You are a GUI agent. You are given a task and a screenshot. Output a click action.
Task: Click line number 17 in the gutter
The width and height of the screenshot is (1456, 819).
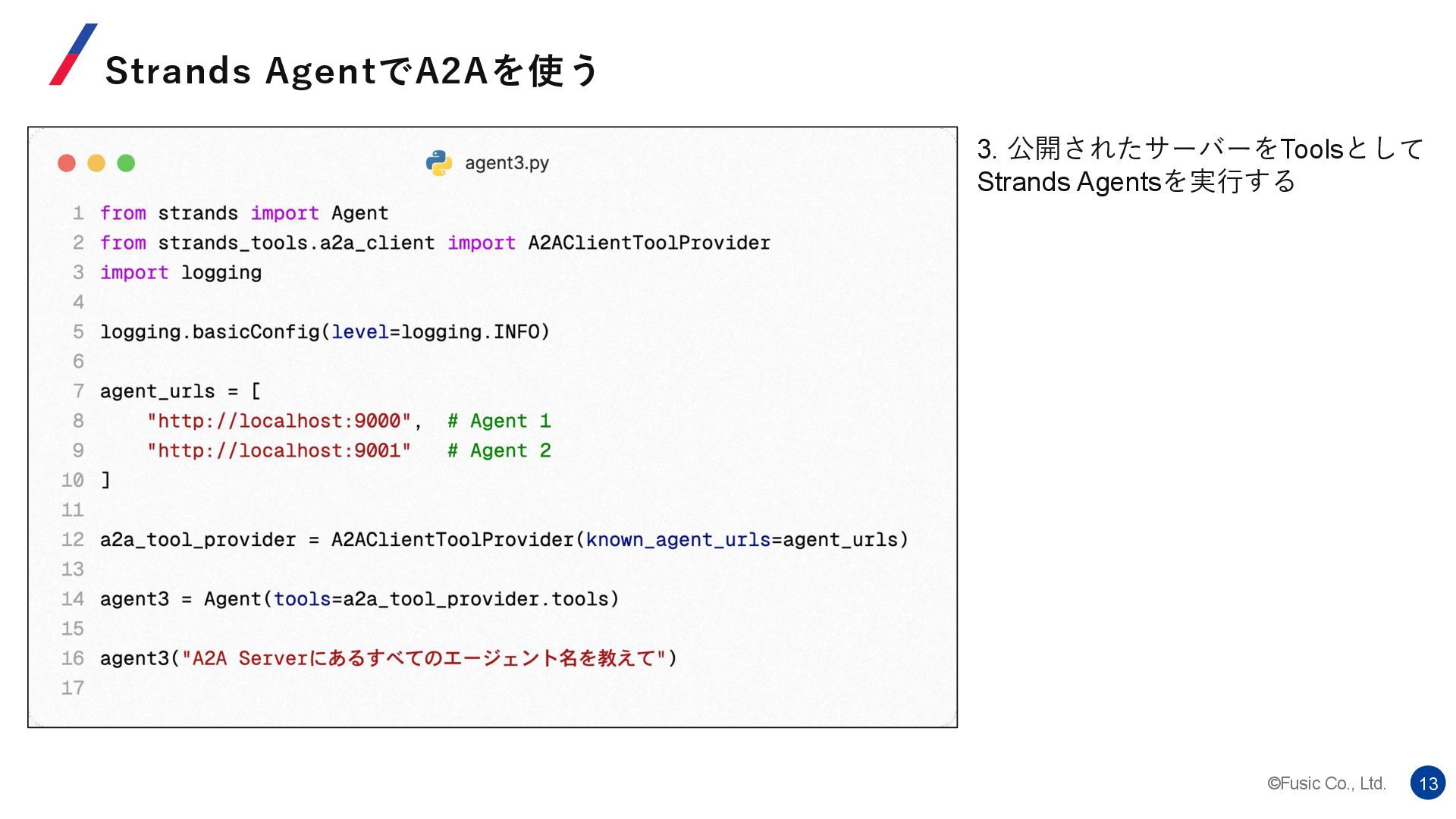point(73,688)
